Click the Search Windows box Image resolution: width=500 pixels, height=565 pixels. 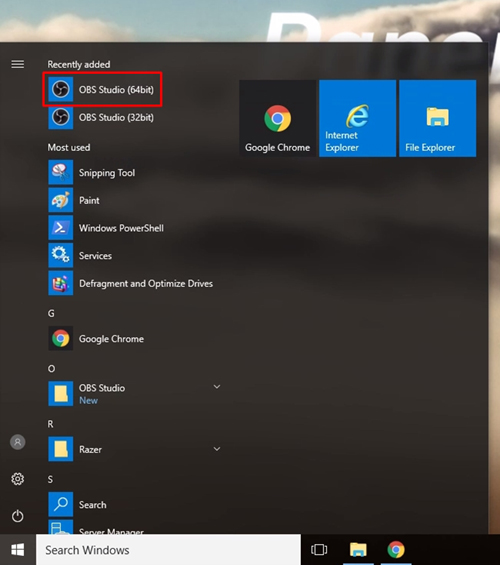168,550
